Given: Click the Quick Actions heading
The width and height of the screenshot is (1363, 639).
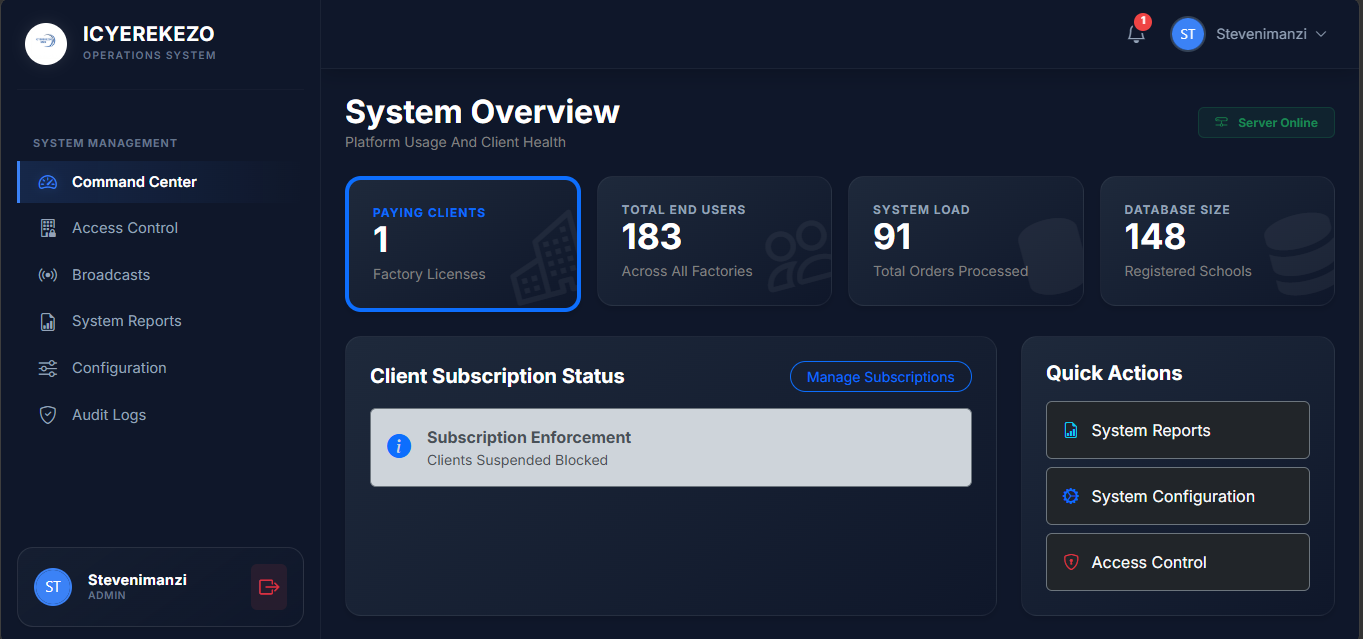Looking at the screenshot, I should [1114, 373].
